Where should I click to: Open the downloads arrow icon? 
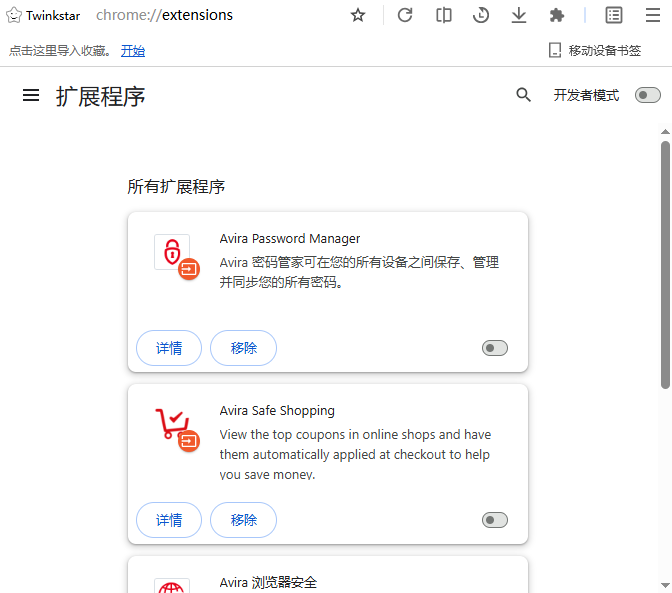pos(519,15)
